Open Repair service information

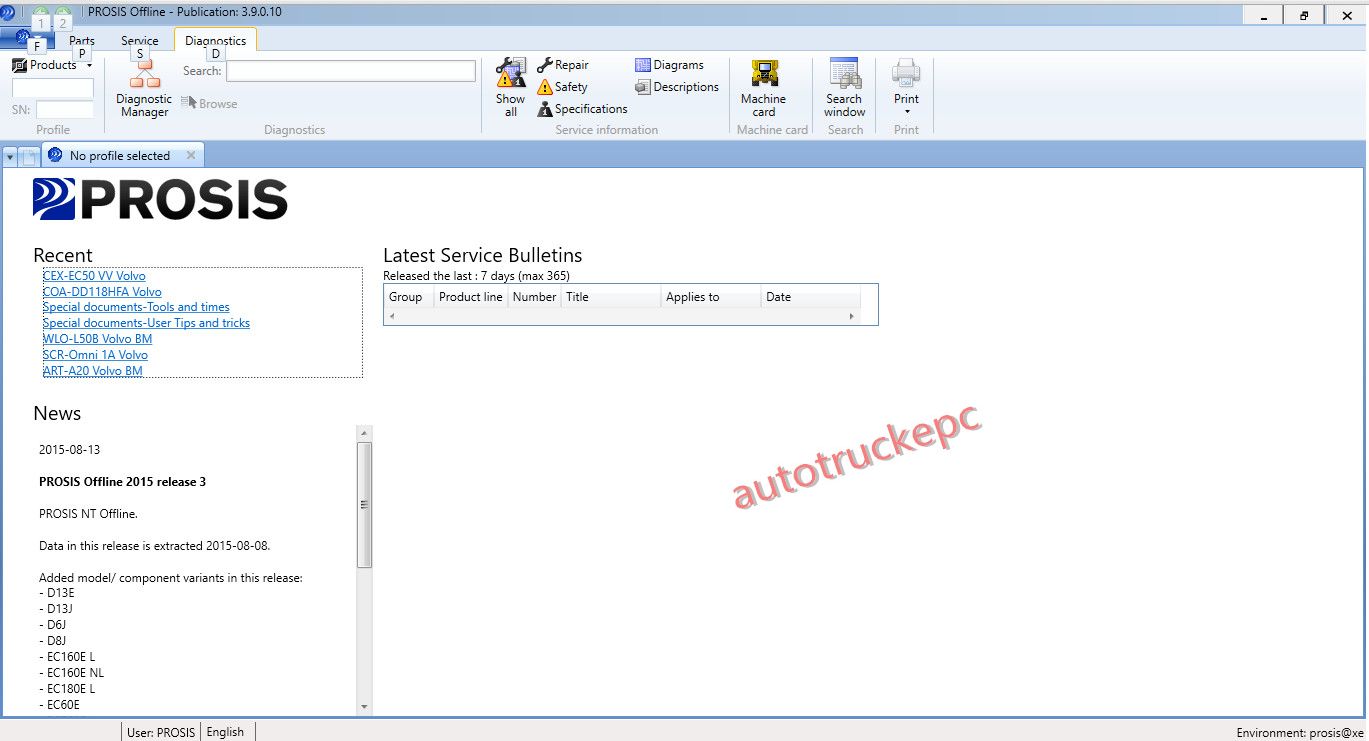click(563, 65)
